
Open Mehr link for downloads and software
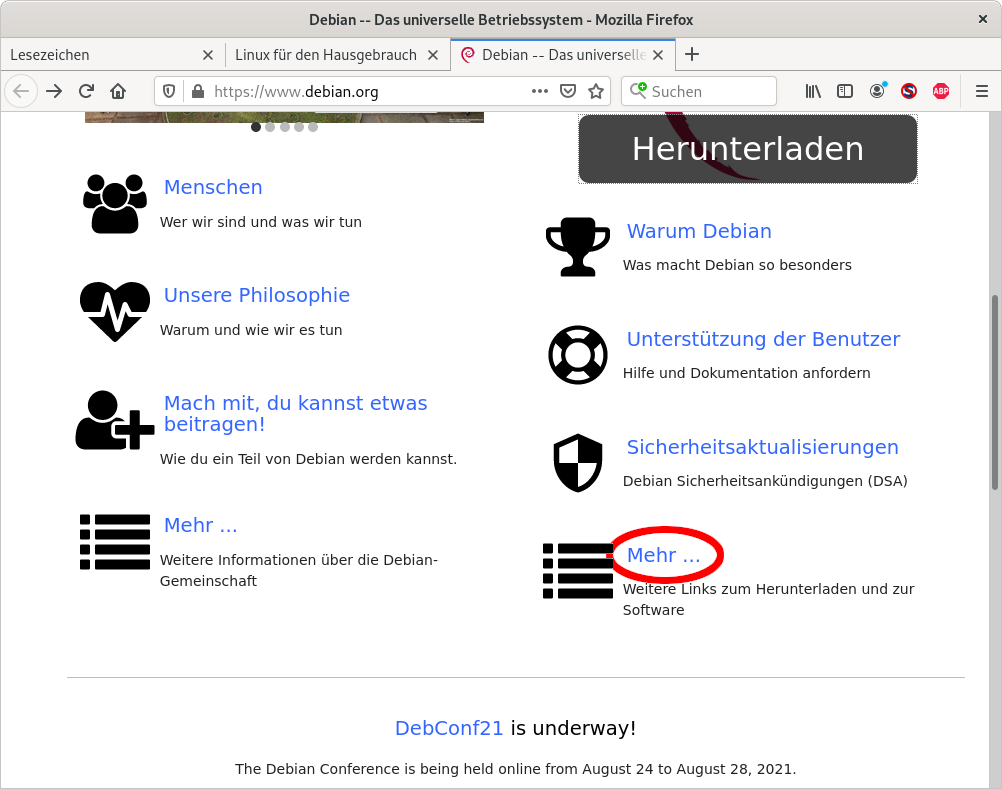click(663, 555)
